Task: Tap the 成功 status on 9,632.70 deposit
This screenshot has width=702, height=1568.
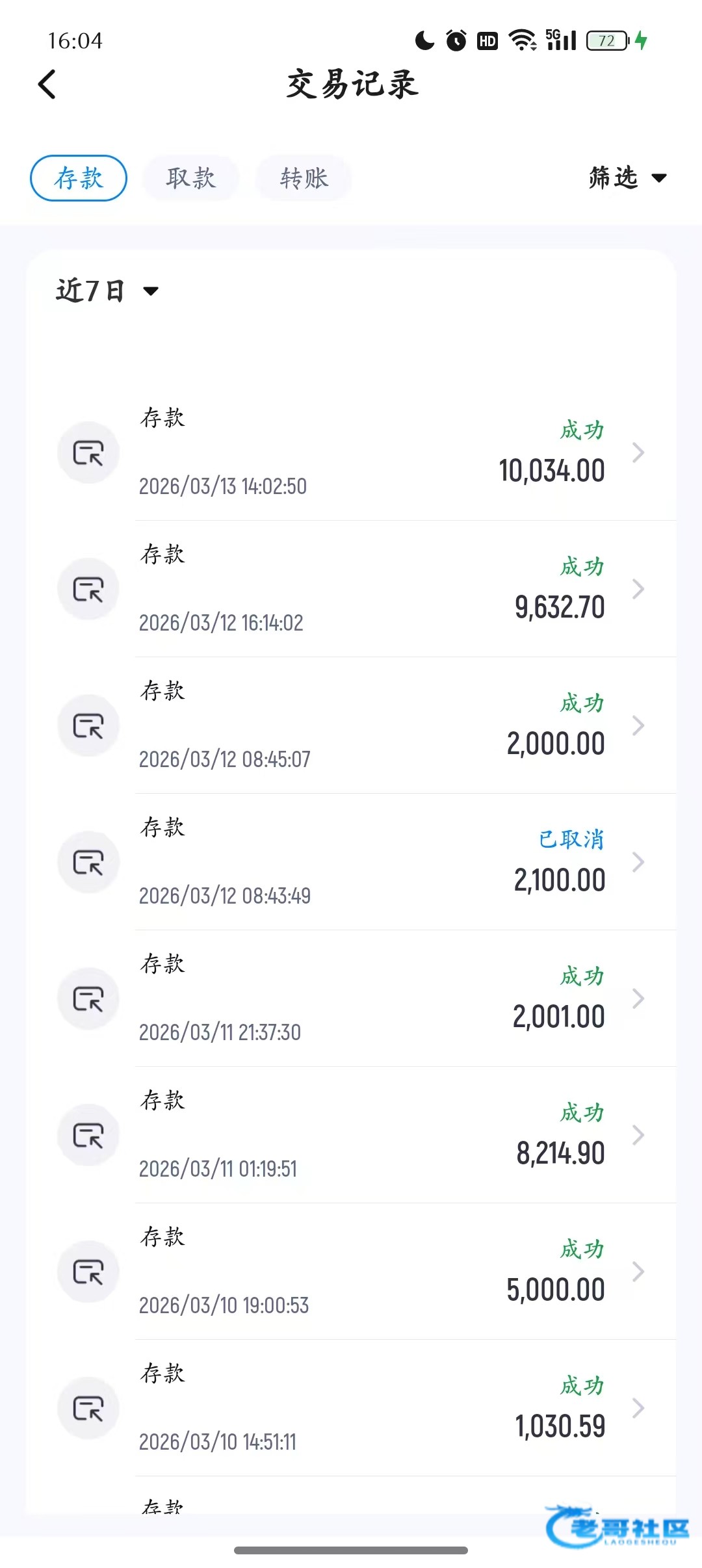Action: (x=582, y=567)
